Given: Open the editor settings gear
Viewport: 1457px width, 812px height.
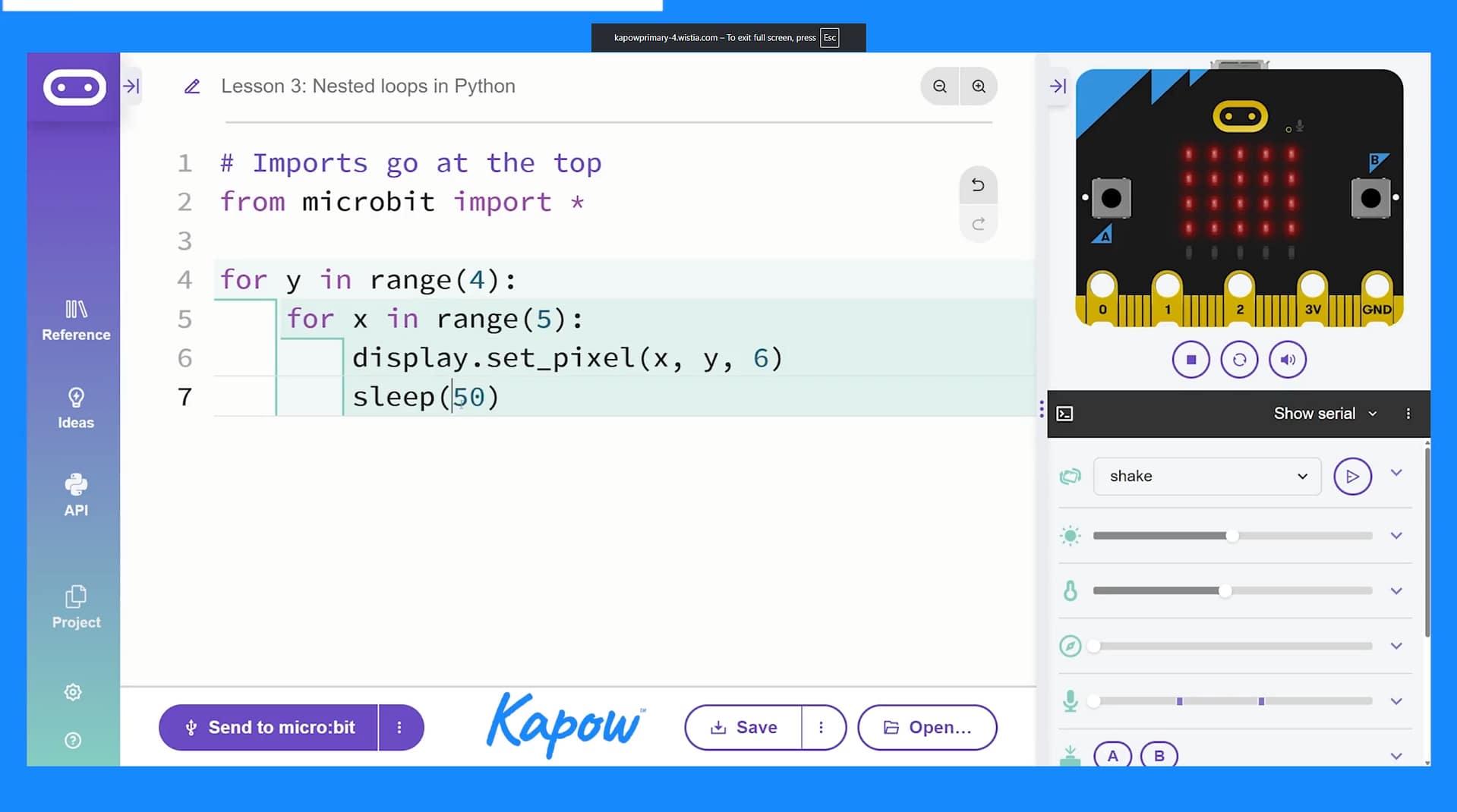Looking at the screenshot, I should pyautogui.click(x=72, y=691).
